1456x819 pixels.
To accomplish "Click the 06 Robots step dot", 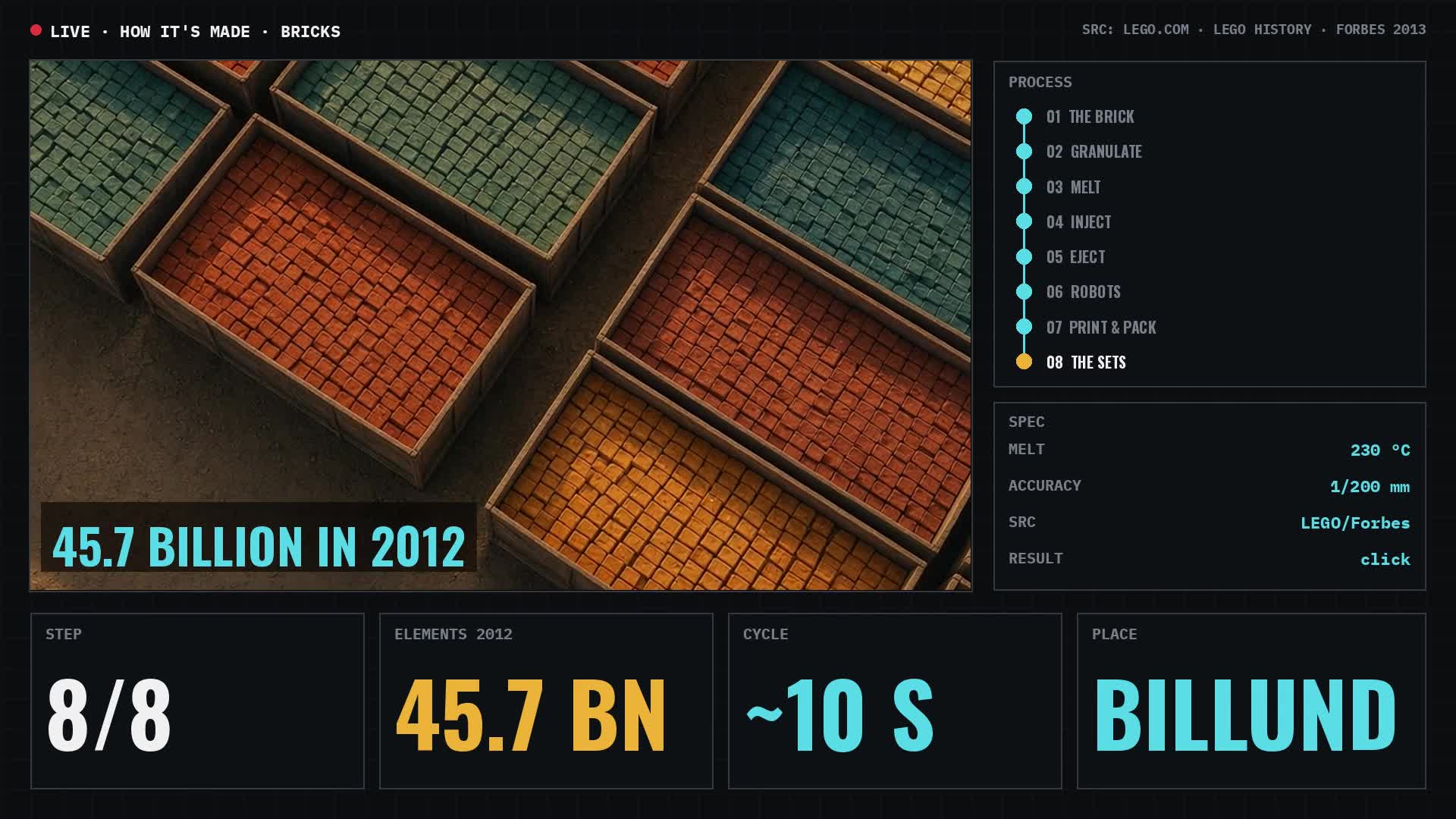I will tap(1024, 291).
